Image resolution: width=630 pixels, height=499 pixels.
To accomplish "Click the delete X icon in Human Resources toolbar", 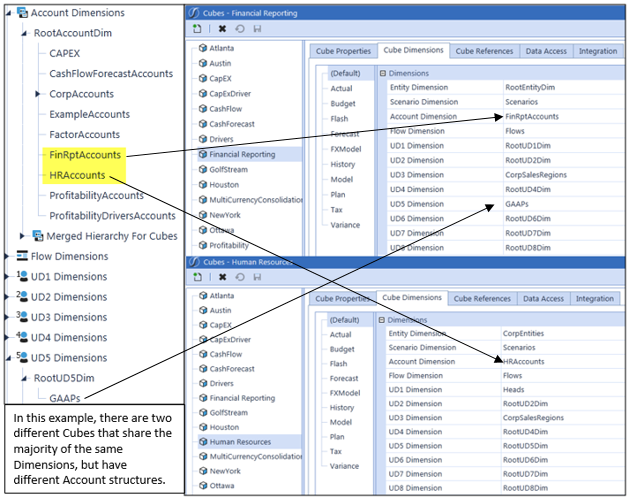I will 223,277.
